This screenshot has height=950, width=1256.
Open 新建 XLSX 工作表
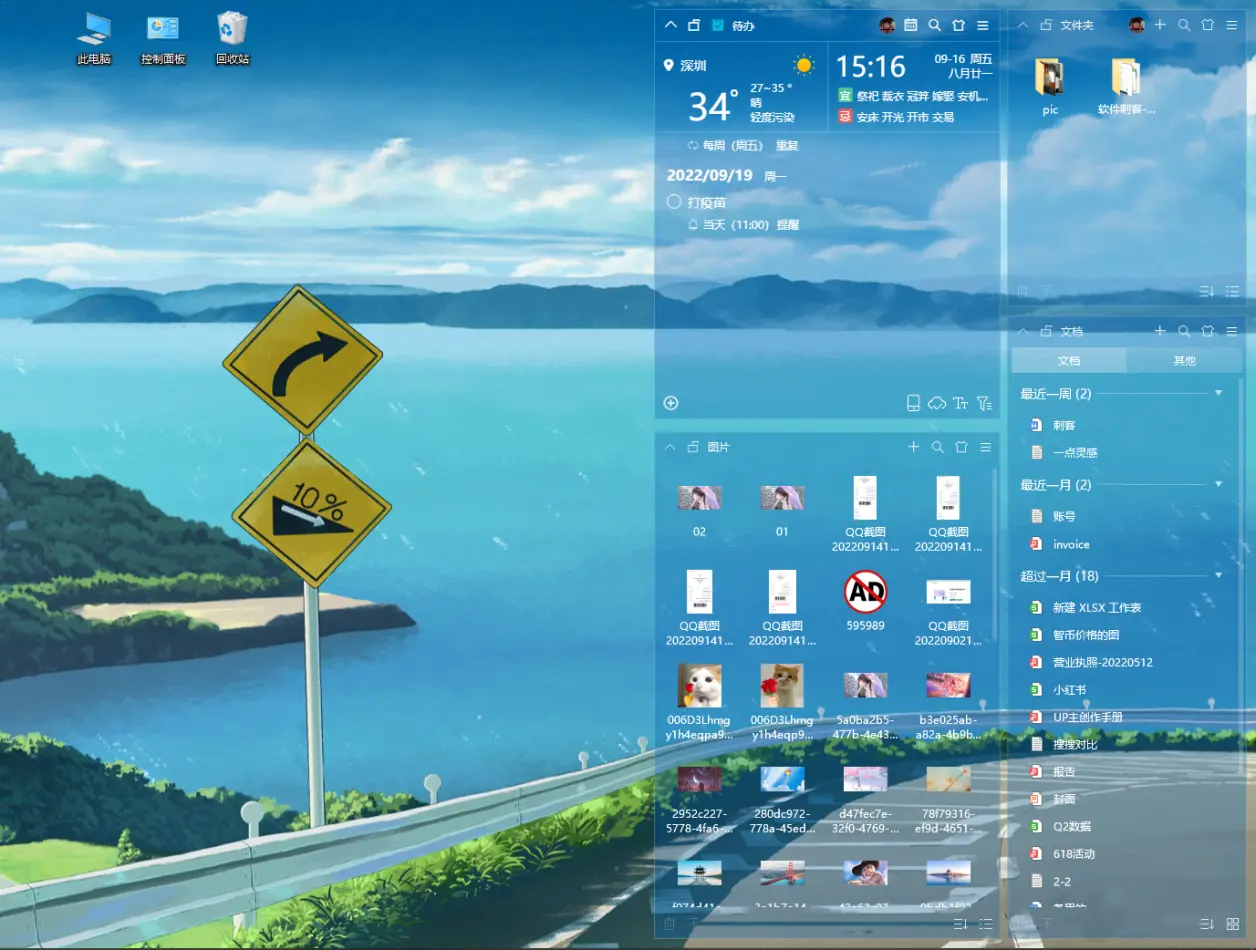coord(1097,607)
